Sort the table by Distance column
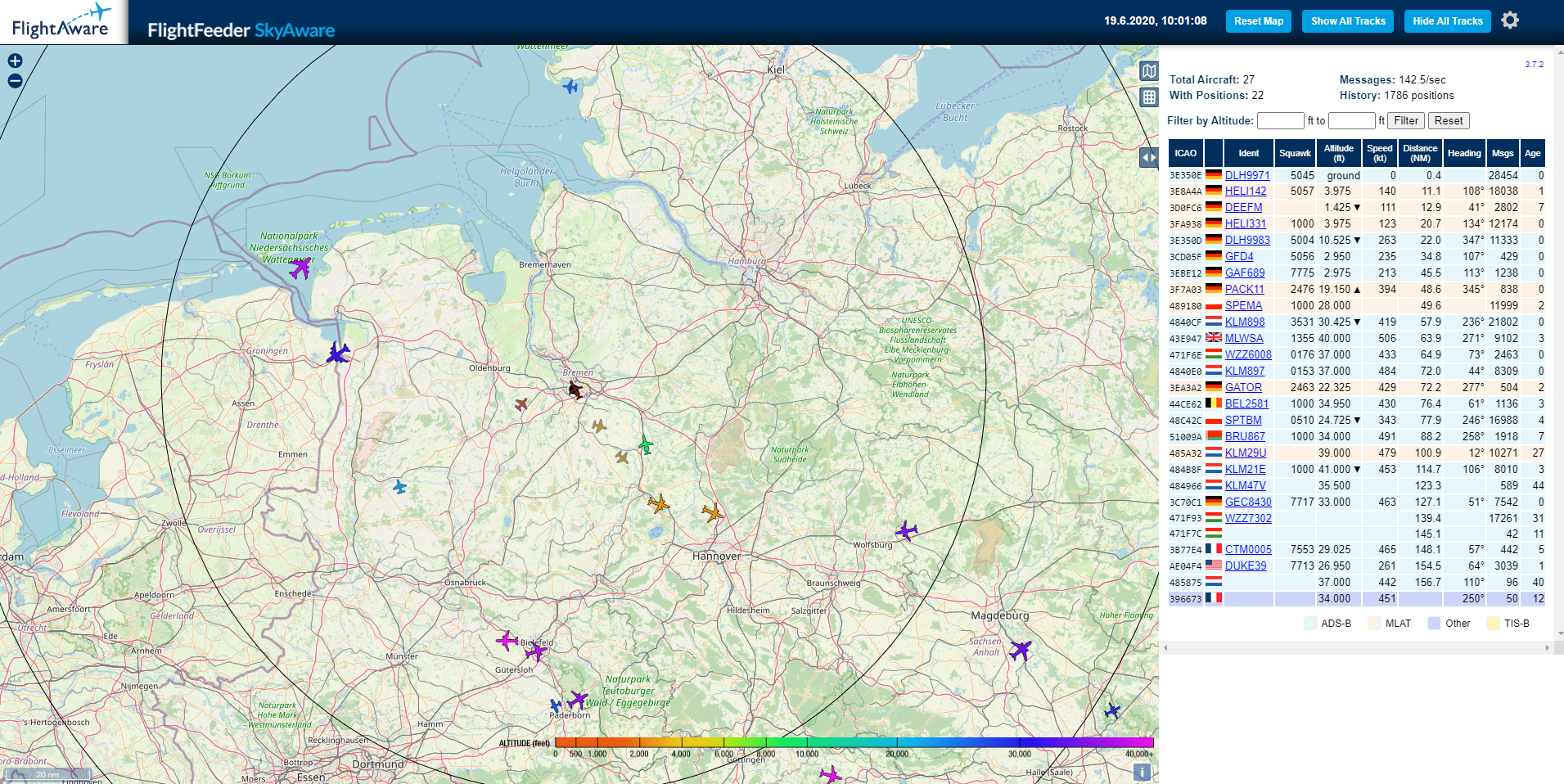This screenshot has width=1564, height=784. tap(1420, 153)
